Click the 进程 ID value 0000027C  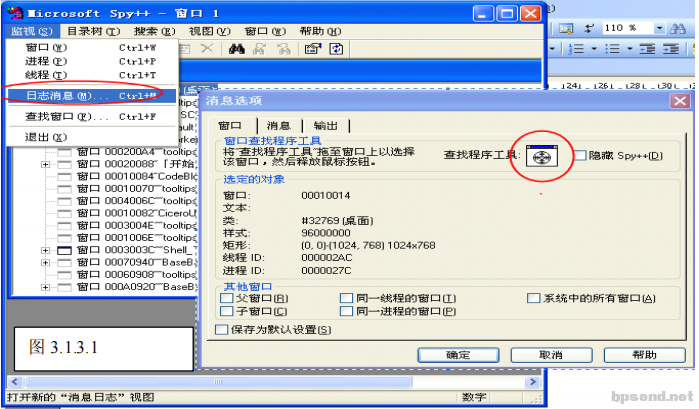click(326, 270)
